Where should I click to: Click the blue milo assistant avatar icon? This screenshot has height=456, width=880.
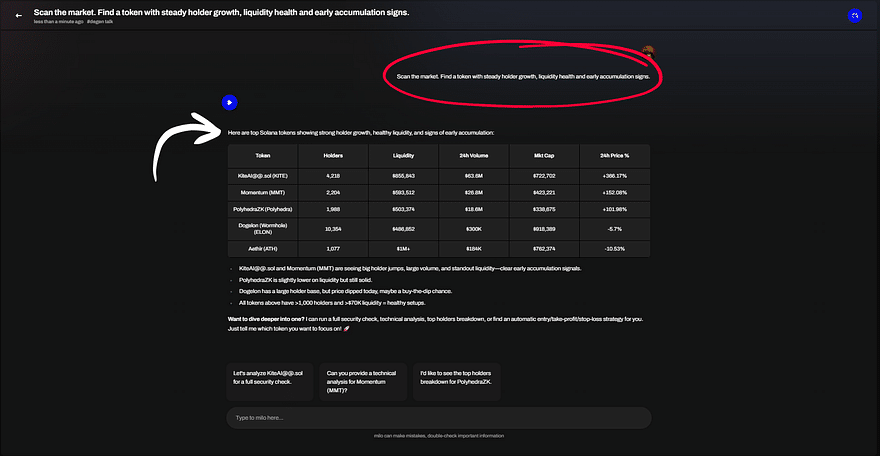229,102
